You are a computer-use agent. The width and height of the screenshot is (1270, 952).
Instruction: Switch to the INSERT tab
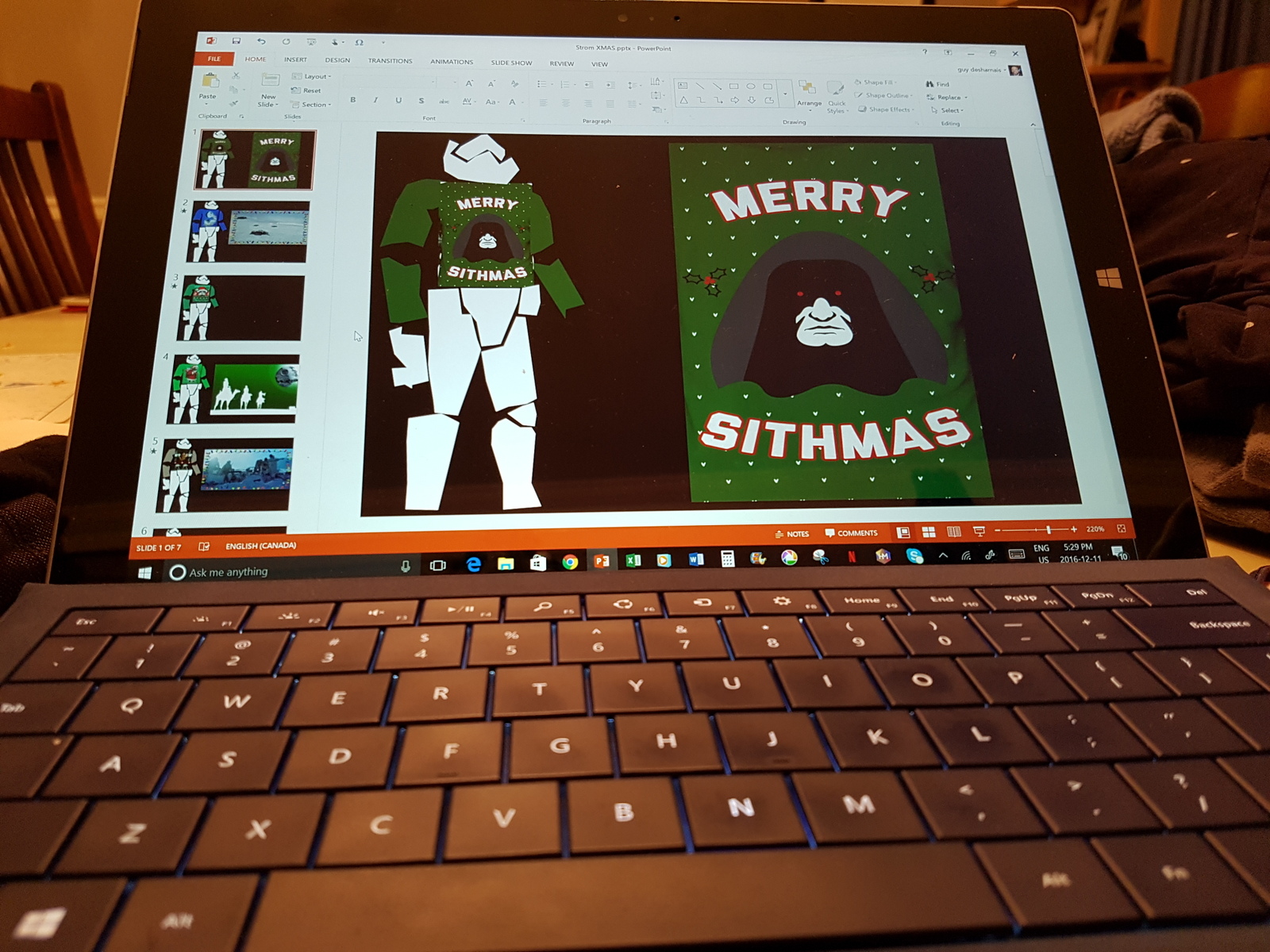click(x=295, y=59)
